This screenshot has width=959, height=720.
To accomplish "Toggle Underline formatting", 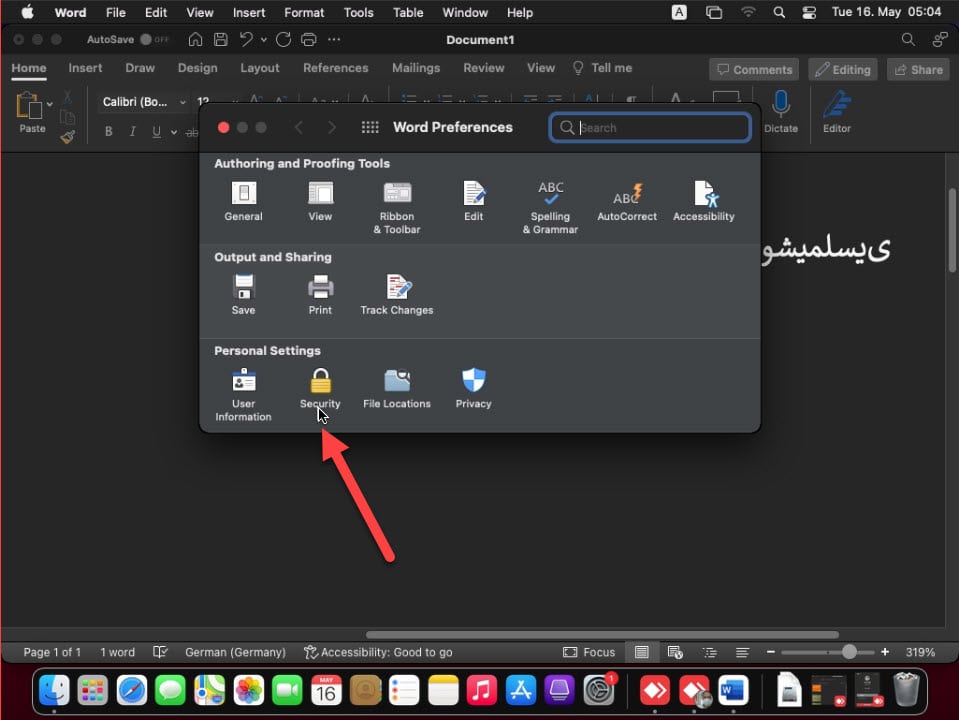I will pyautogui.click(x=157, y=132).
